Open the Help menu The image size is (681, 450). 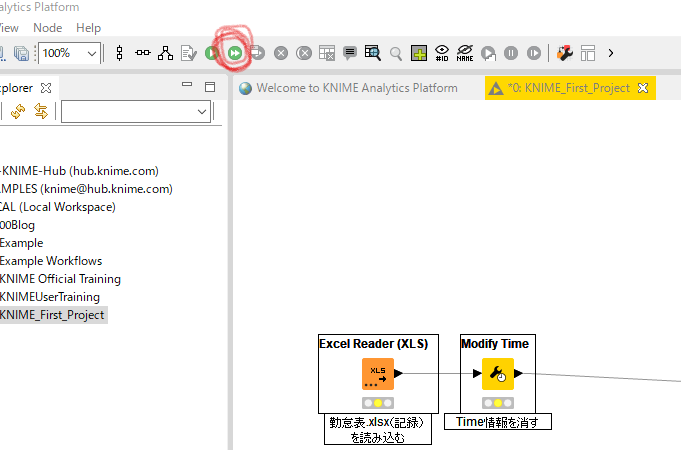(89, 28)
